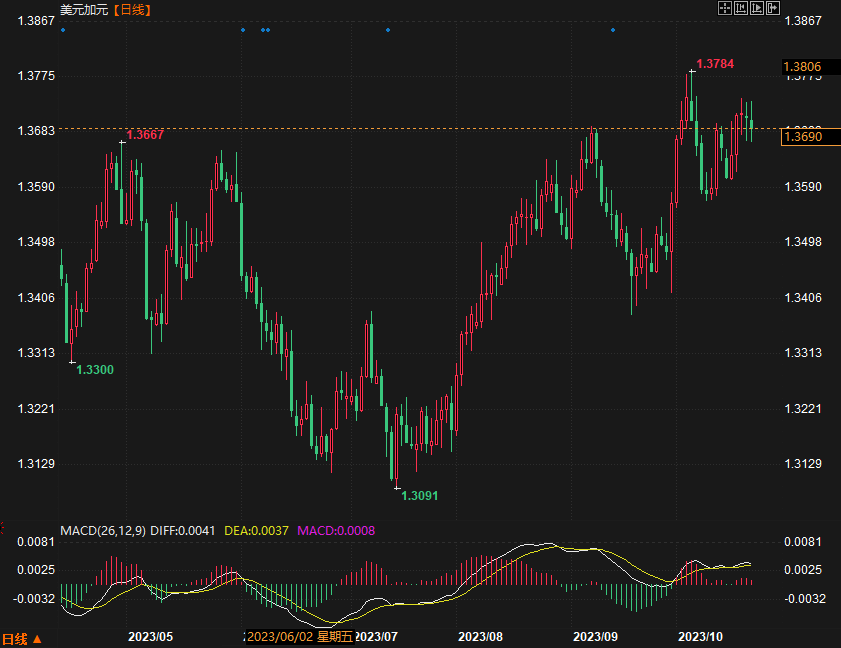The height and width of the screenshot is (648, 841).
Task: Click the lone blue event dot near June
Action: tap(243, 30)
